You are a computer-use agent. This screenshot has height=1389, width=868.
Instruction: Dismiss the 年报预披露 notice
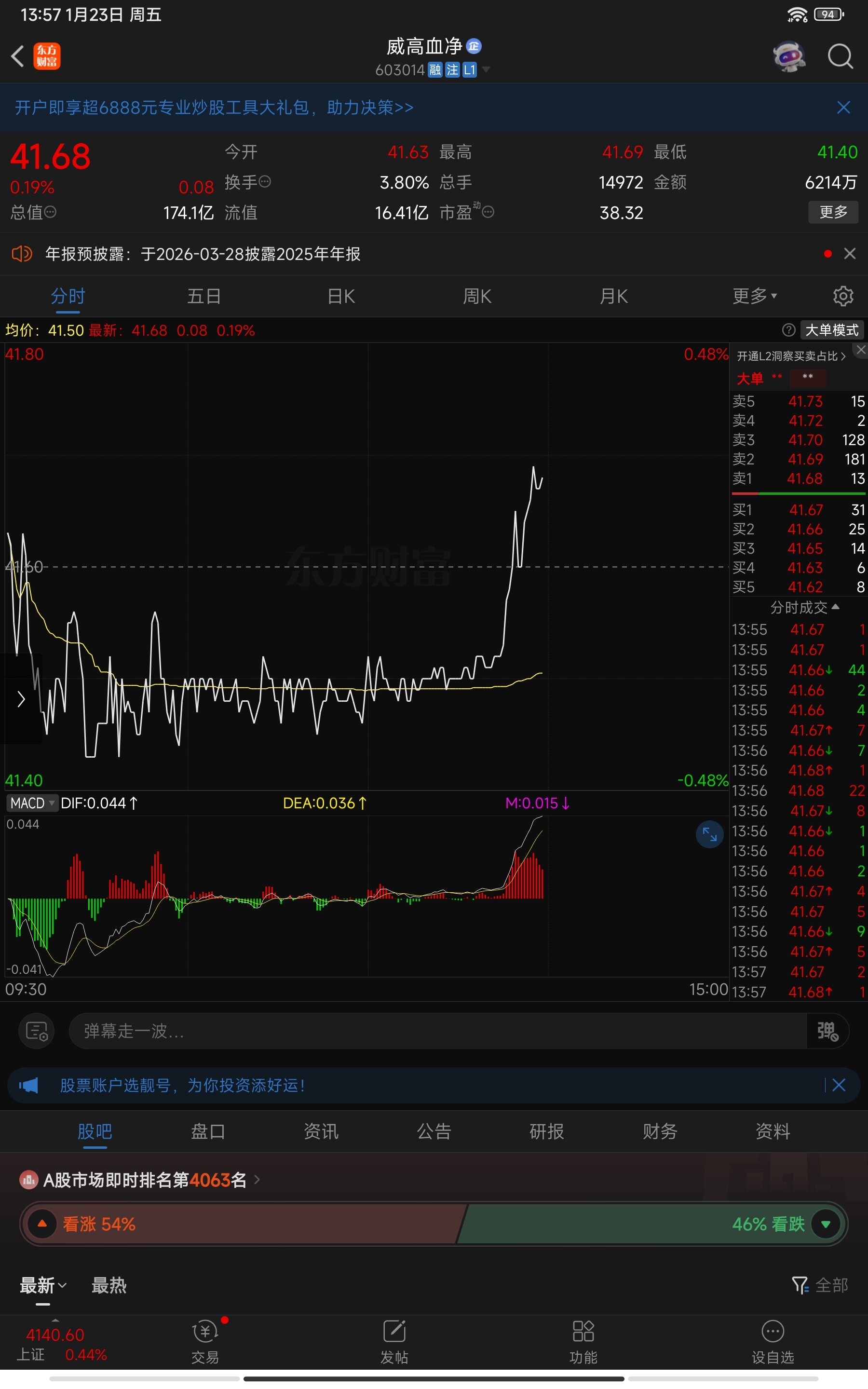tap(850, 254)
